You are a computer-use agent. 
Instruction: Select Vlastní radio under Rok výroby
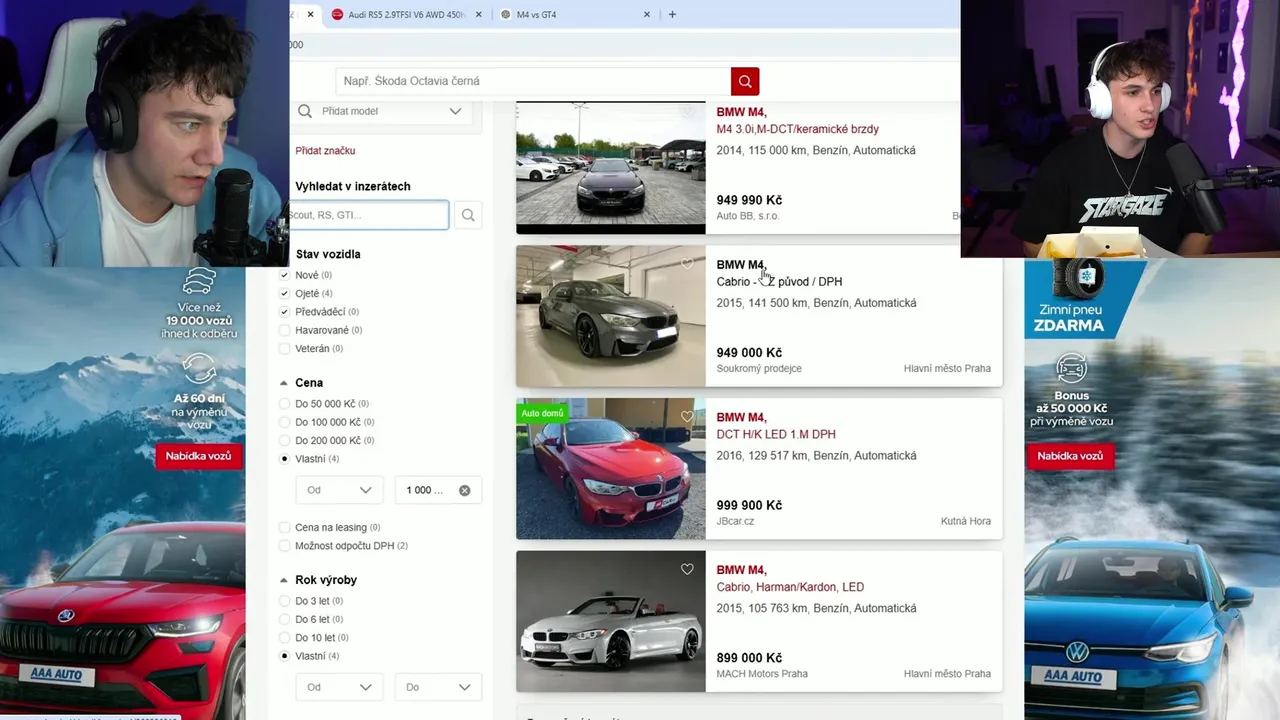tap(285, 656)
